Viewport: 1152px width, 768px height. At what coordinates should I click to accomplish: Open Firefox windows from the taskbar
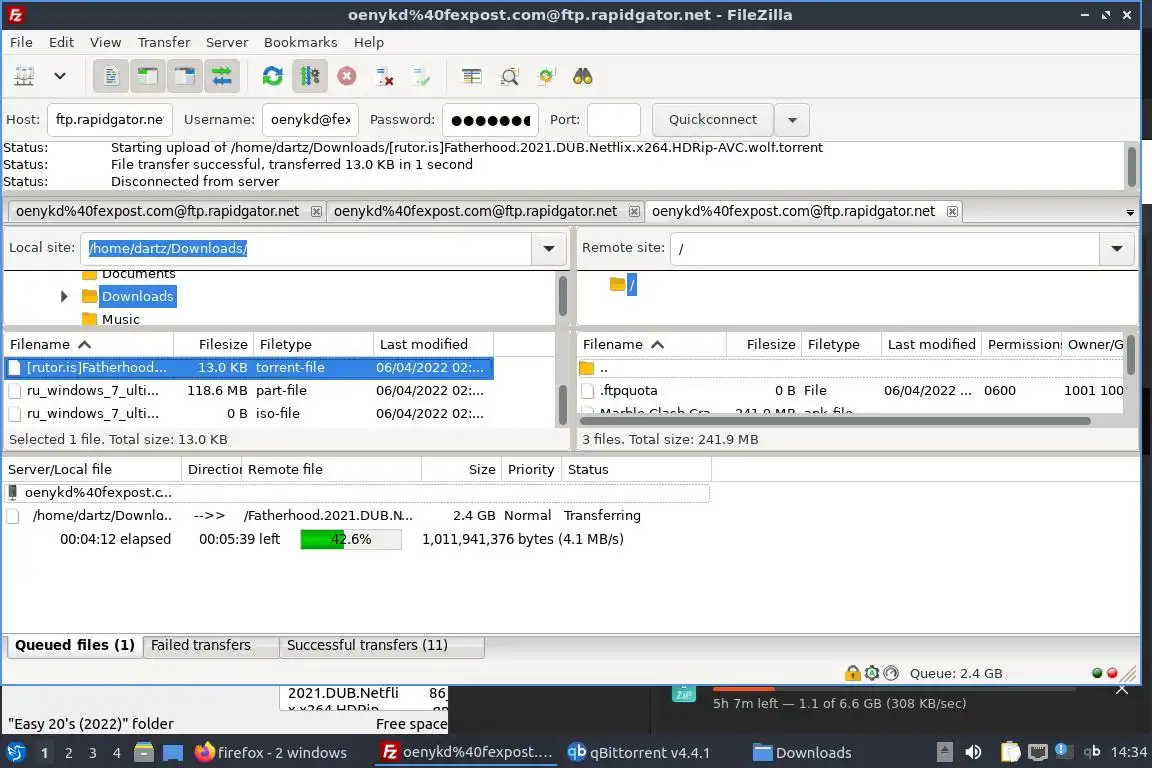pyautogui.click(x=270, y=752)
